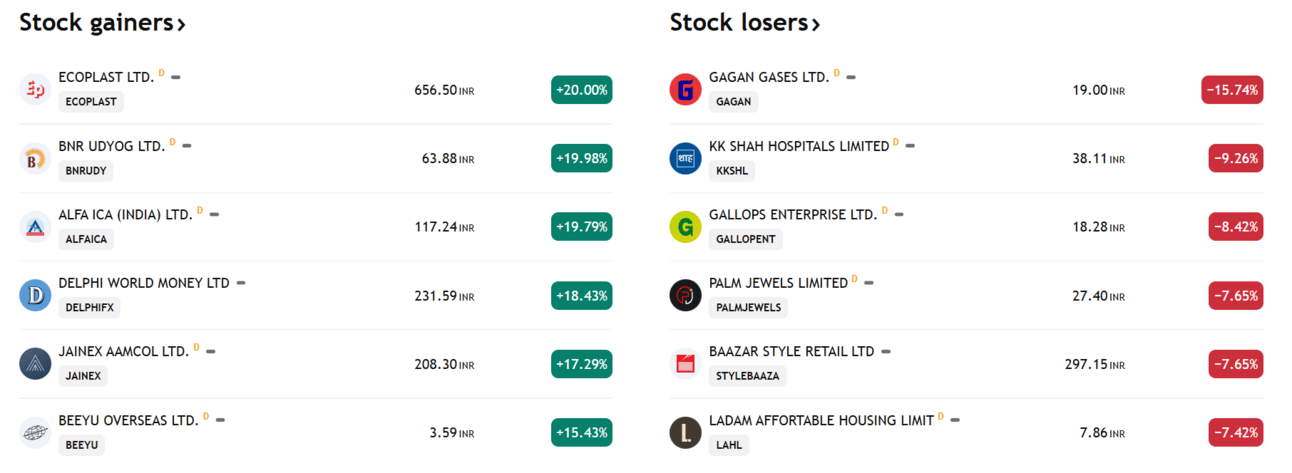Click the Ecoplast company logo icon
Image resolution: width=1292 pixels, height=473 pixels.
click(35, 89)
